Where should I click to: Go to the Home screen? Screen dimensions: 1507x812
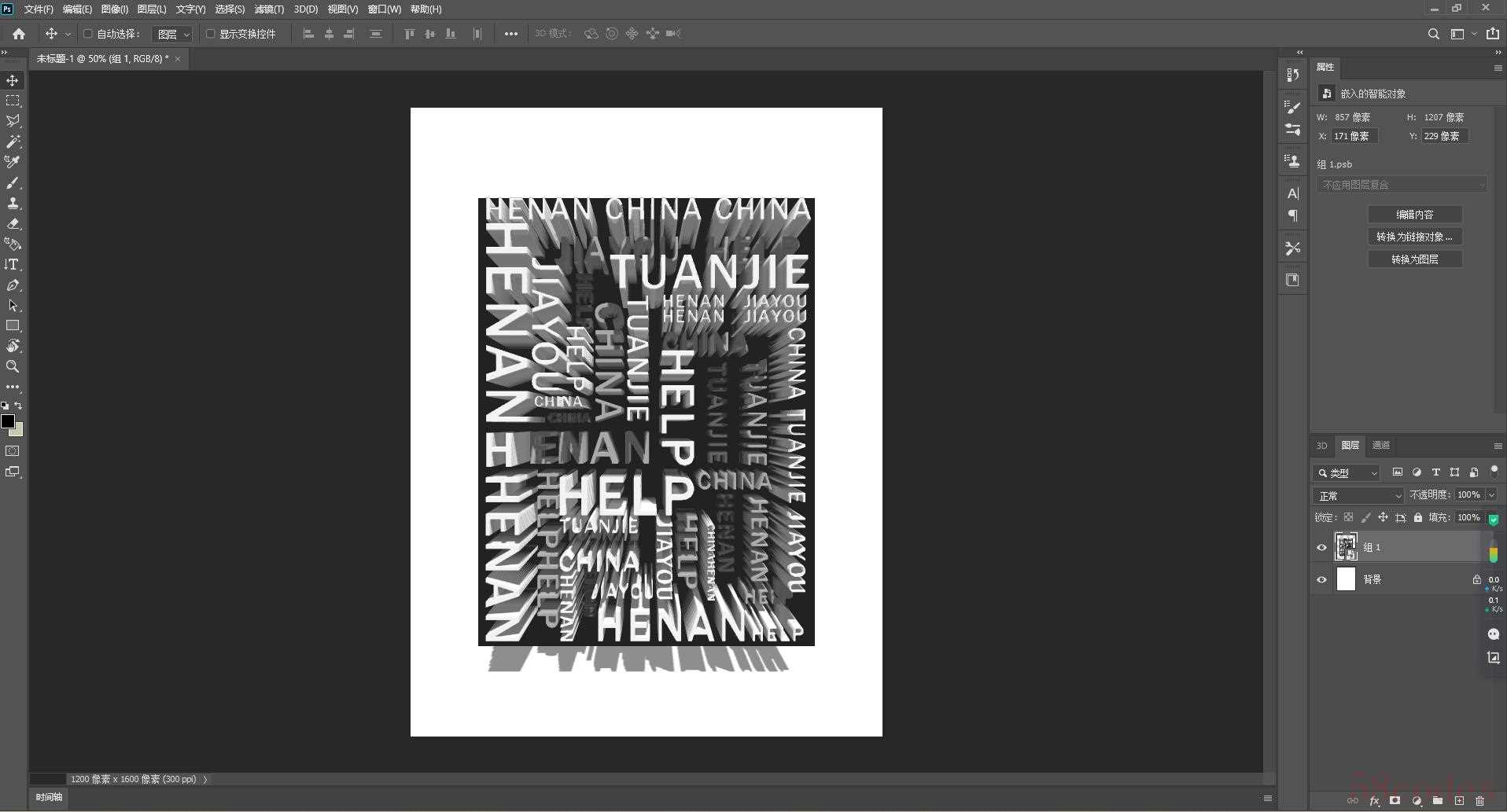click(19, 34)
